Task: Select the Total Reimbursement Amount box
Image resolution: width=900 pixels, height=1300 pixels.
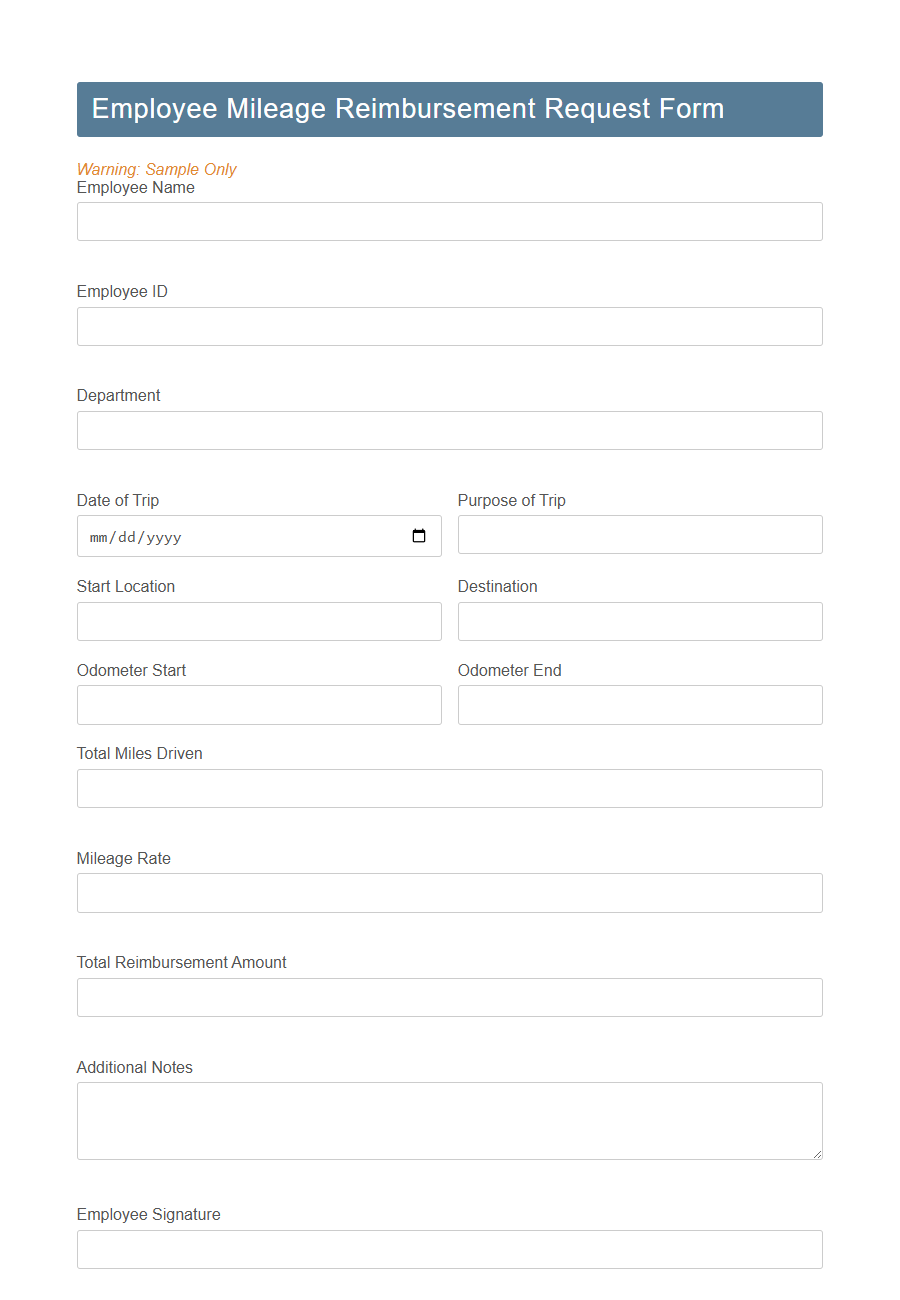Action: click(449, 997)
